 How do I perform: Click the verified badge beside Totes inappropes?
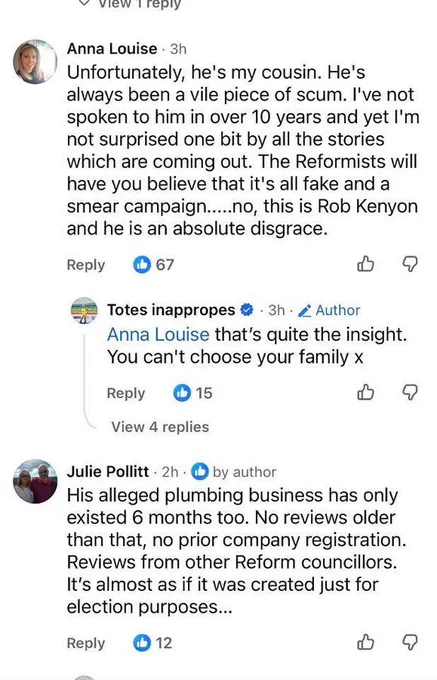point(247,310)
